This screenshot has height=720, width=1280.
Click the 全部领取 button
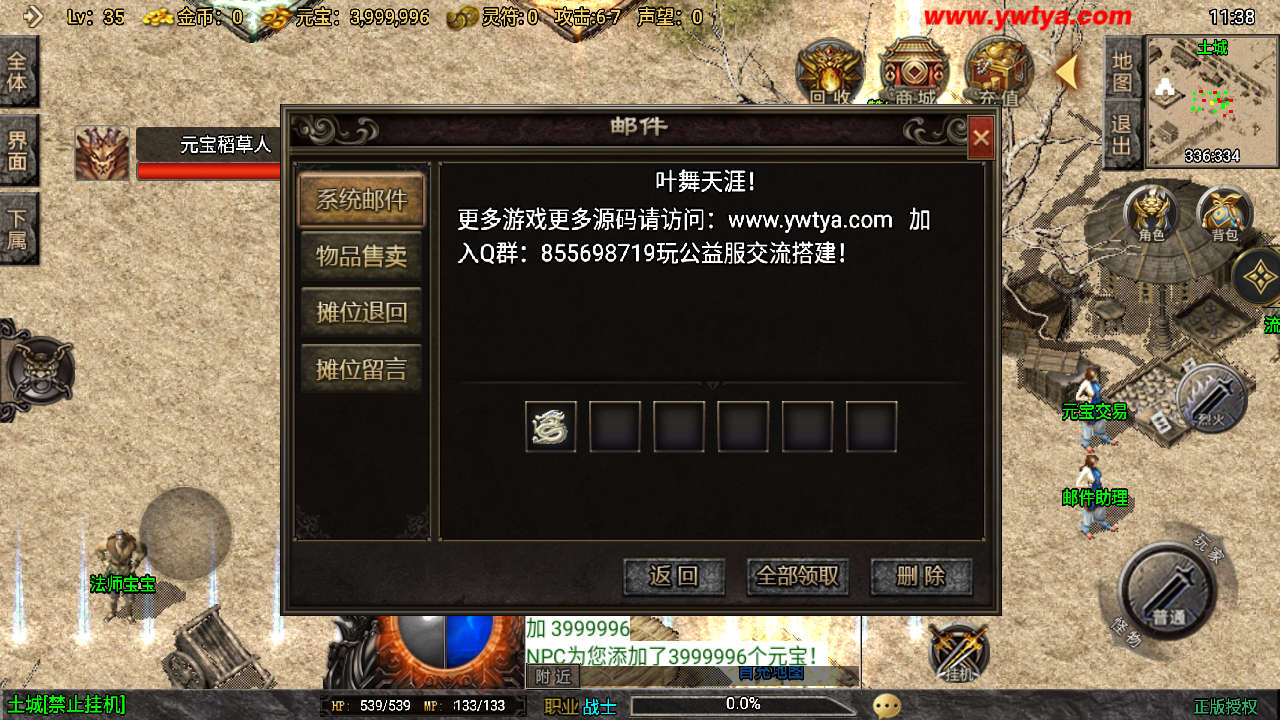pos(798,576)
